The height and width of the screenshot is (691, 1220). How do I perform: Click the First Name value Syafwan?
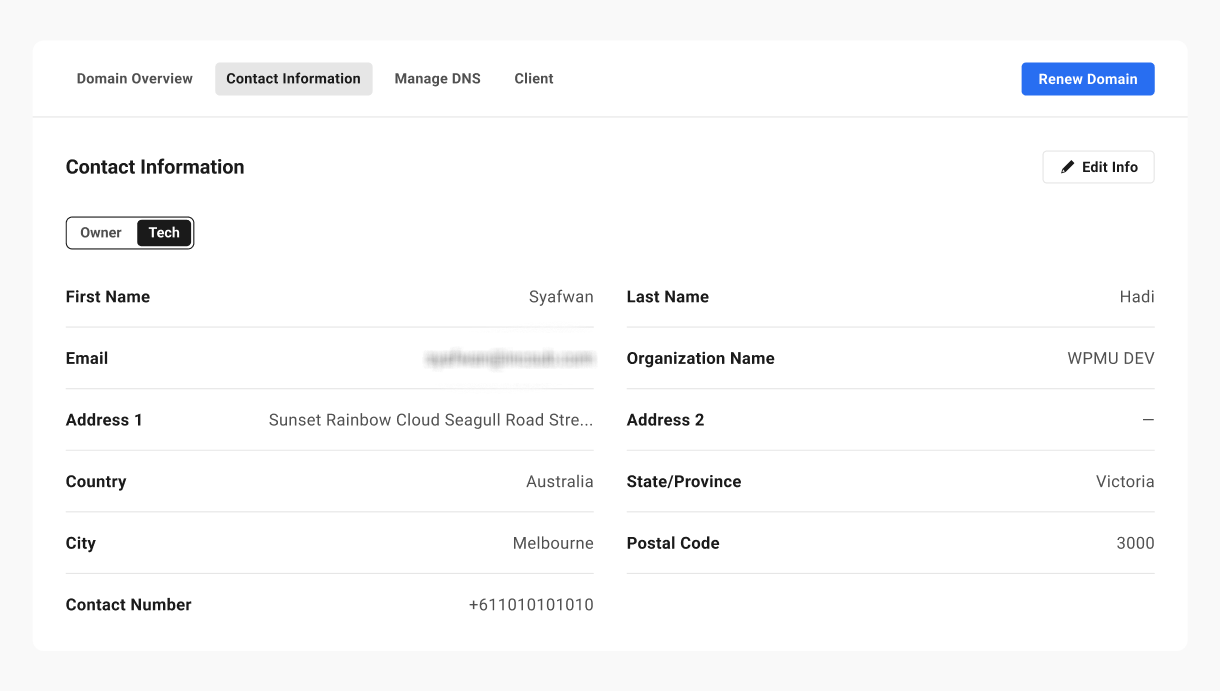561,297
